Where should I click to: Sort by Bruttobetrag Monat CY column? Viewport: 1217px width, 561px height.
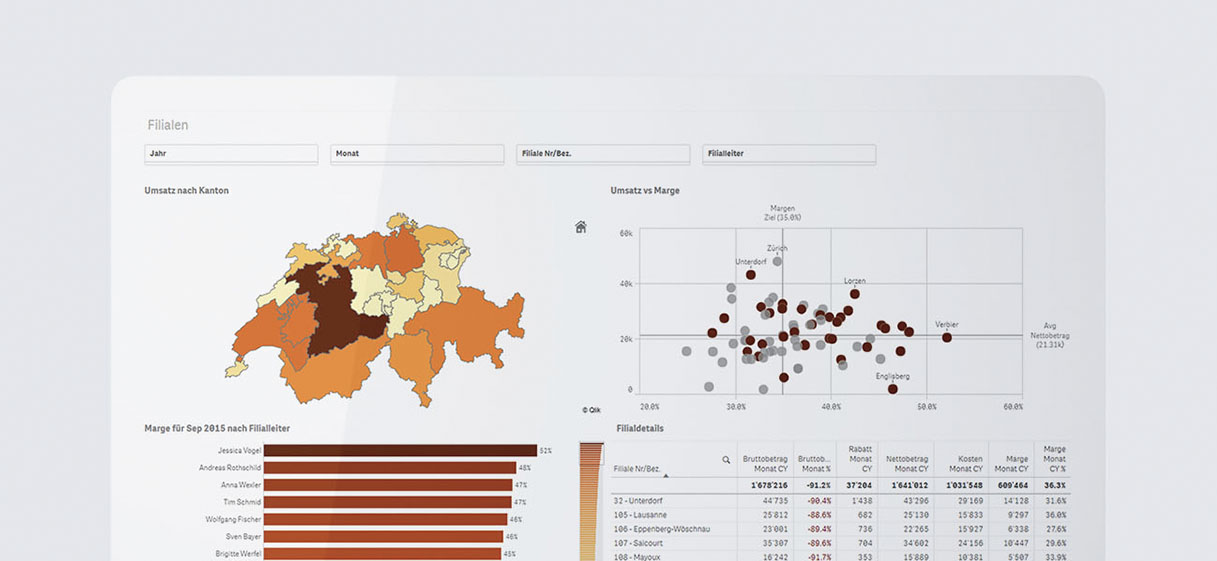(x=766, y=463)
